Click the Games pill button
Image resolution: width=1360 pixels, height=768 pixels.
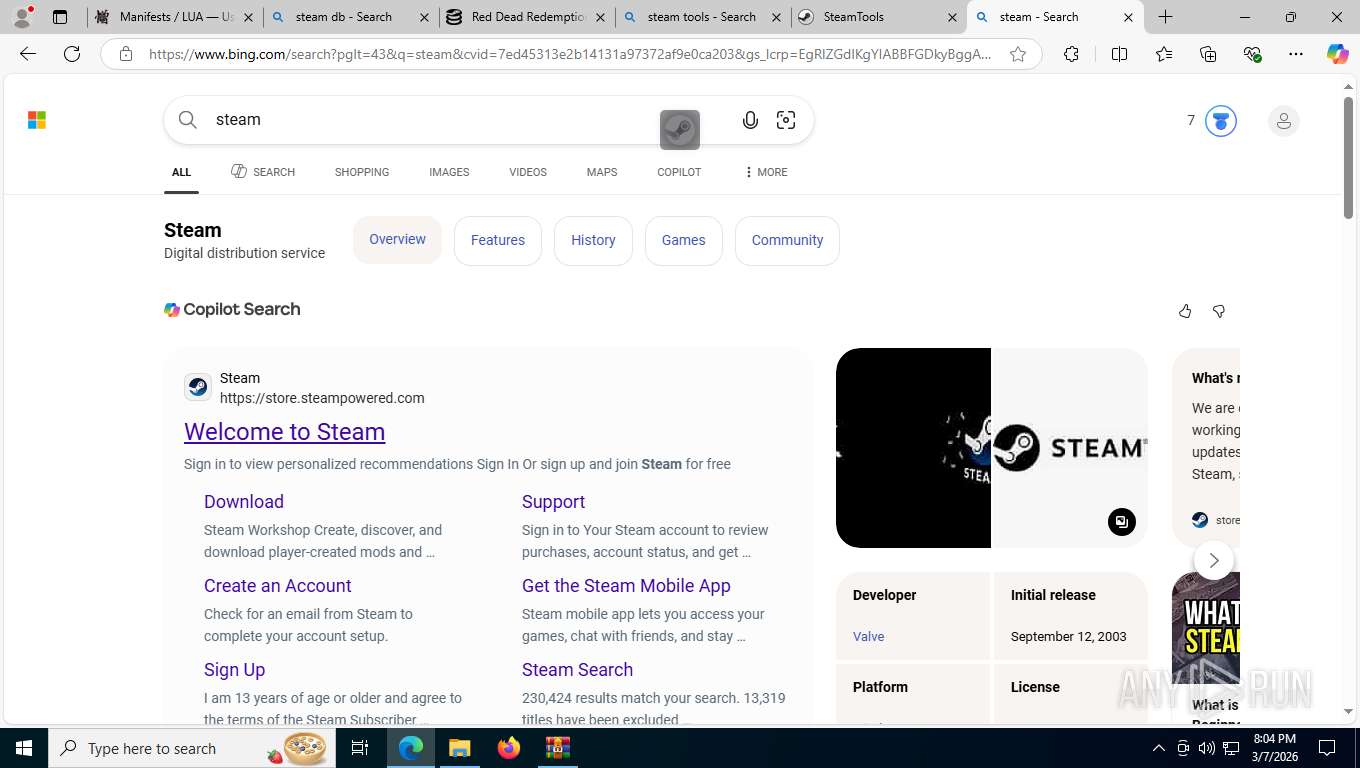pyautogui.click(x=684, y=240)
